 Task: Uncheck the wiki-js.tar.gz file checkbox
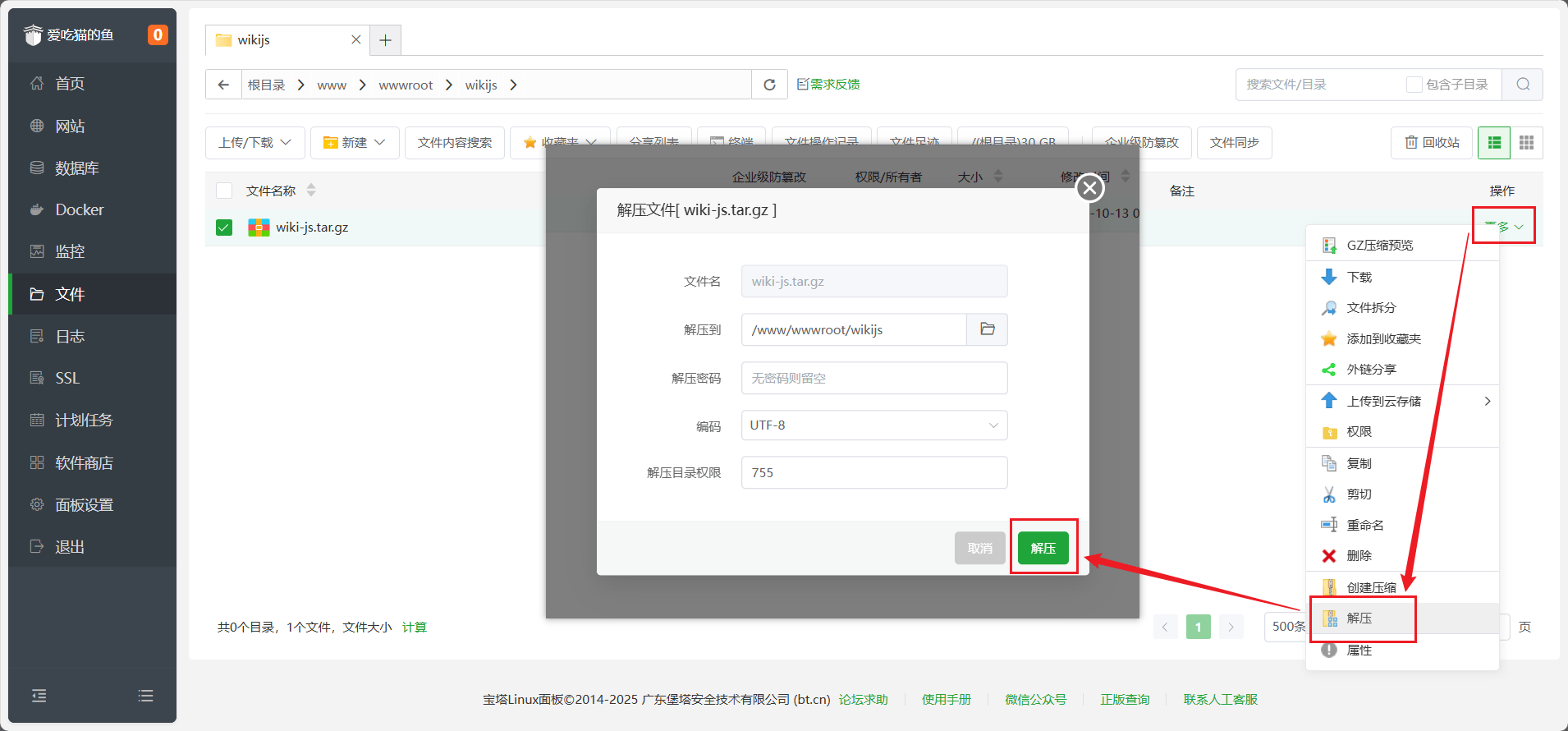(224, 228)
